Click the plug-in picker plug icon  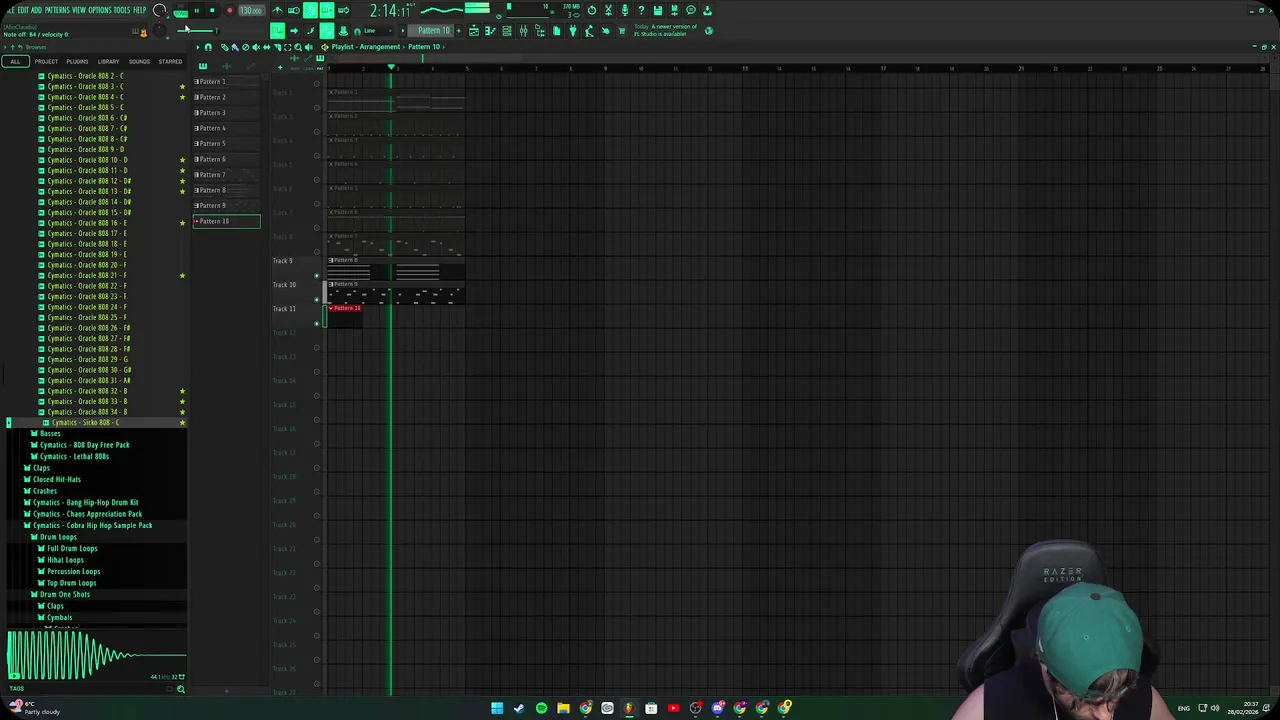573,30
